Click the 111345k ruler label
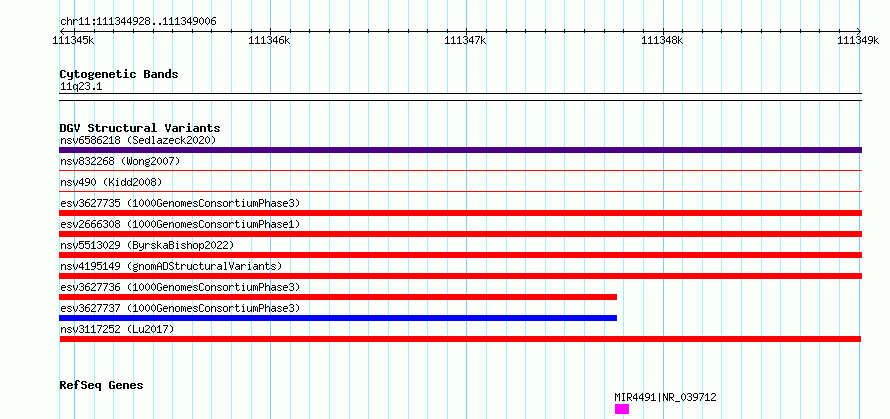The image size is (890, 419). 74,40
